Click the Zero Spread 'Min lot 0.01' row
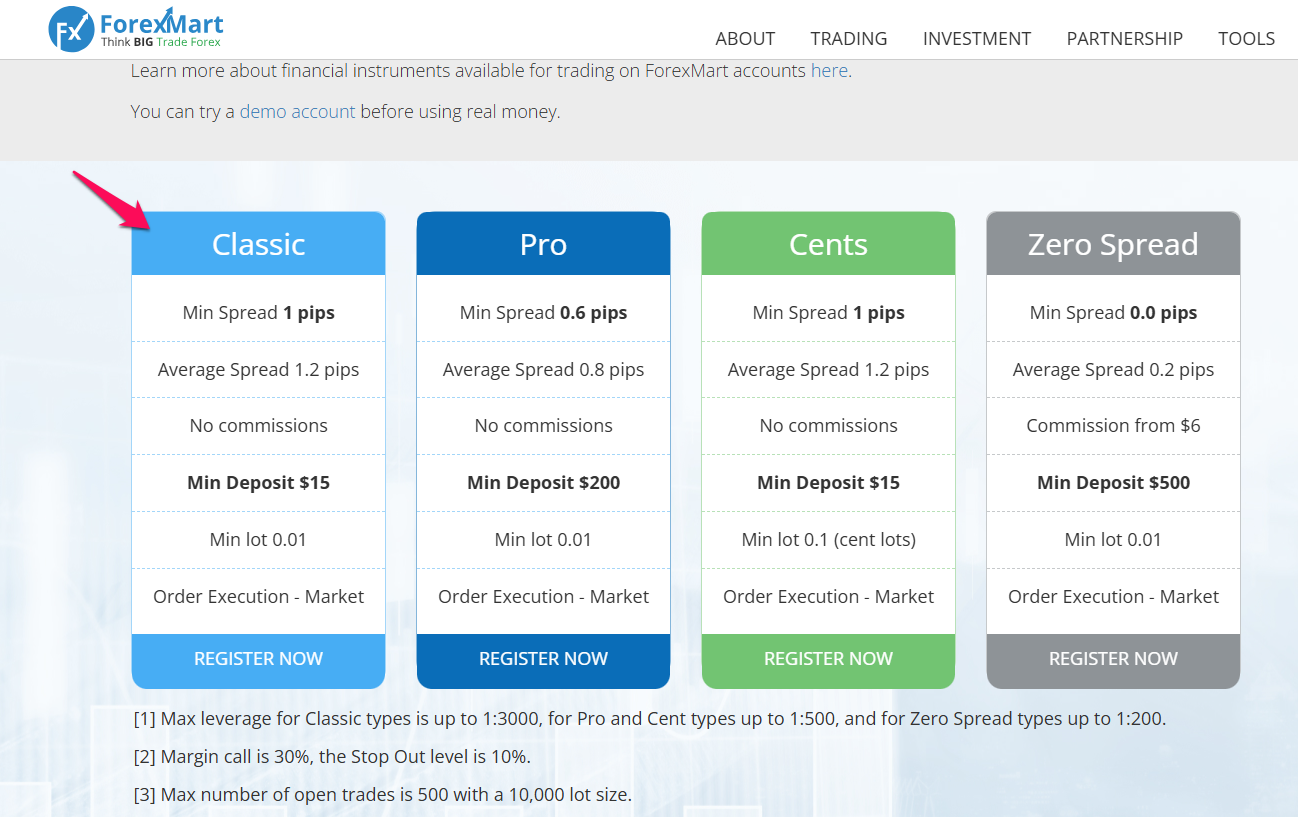Viewport: 1298px width, 817px height. pos(1113,540)
